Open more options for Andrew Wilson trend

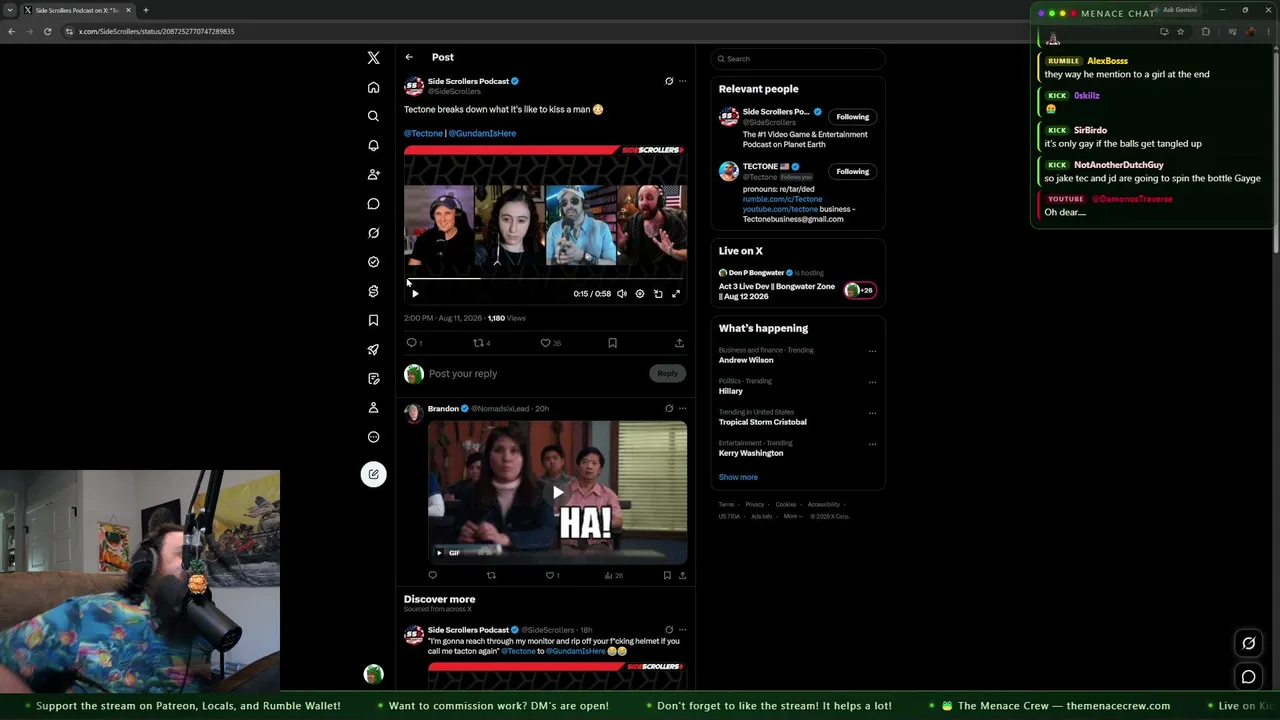pos(872,351)
